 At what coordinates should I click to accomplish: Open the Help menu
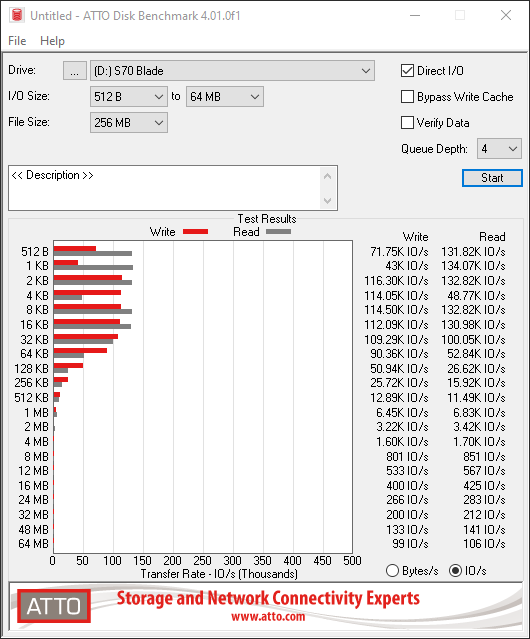tap(52, 41)
